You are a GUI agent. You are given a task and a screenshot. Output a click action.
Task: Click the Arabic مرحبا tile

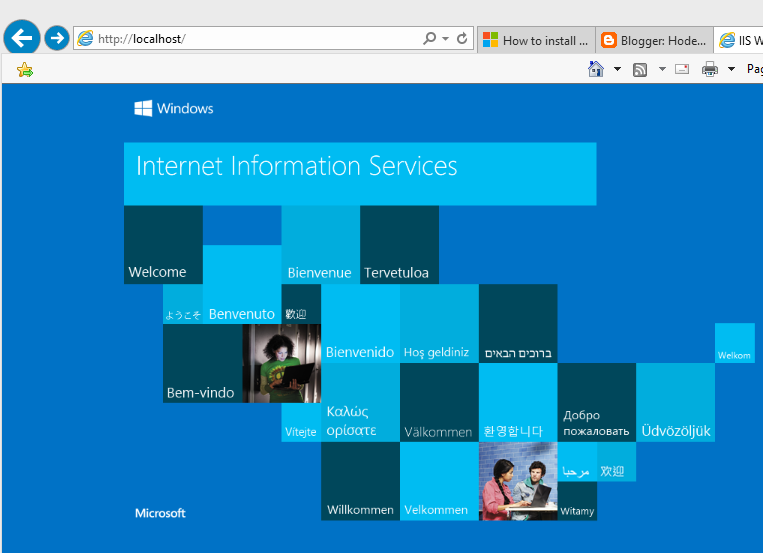(x=577, y=462)
